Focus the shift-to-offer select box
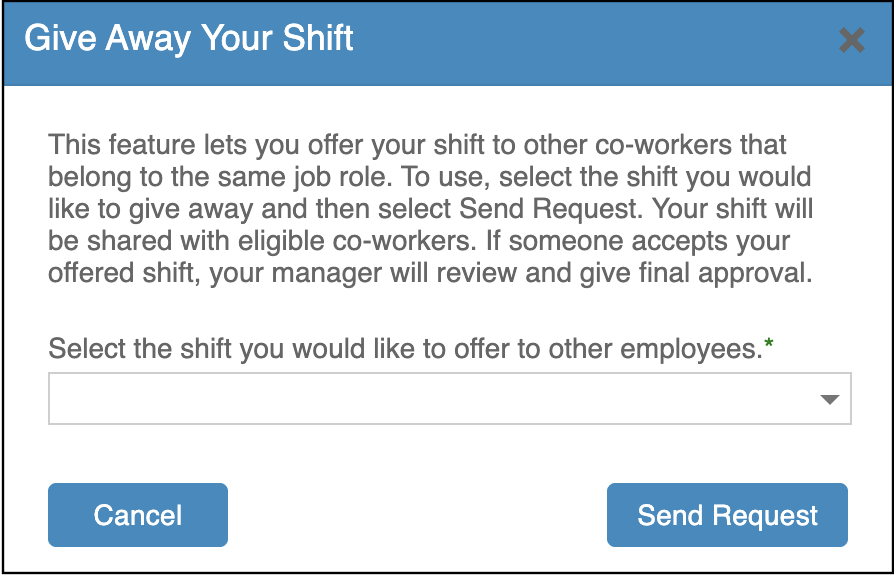 pos(449,399)
